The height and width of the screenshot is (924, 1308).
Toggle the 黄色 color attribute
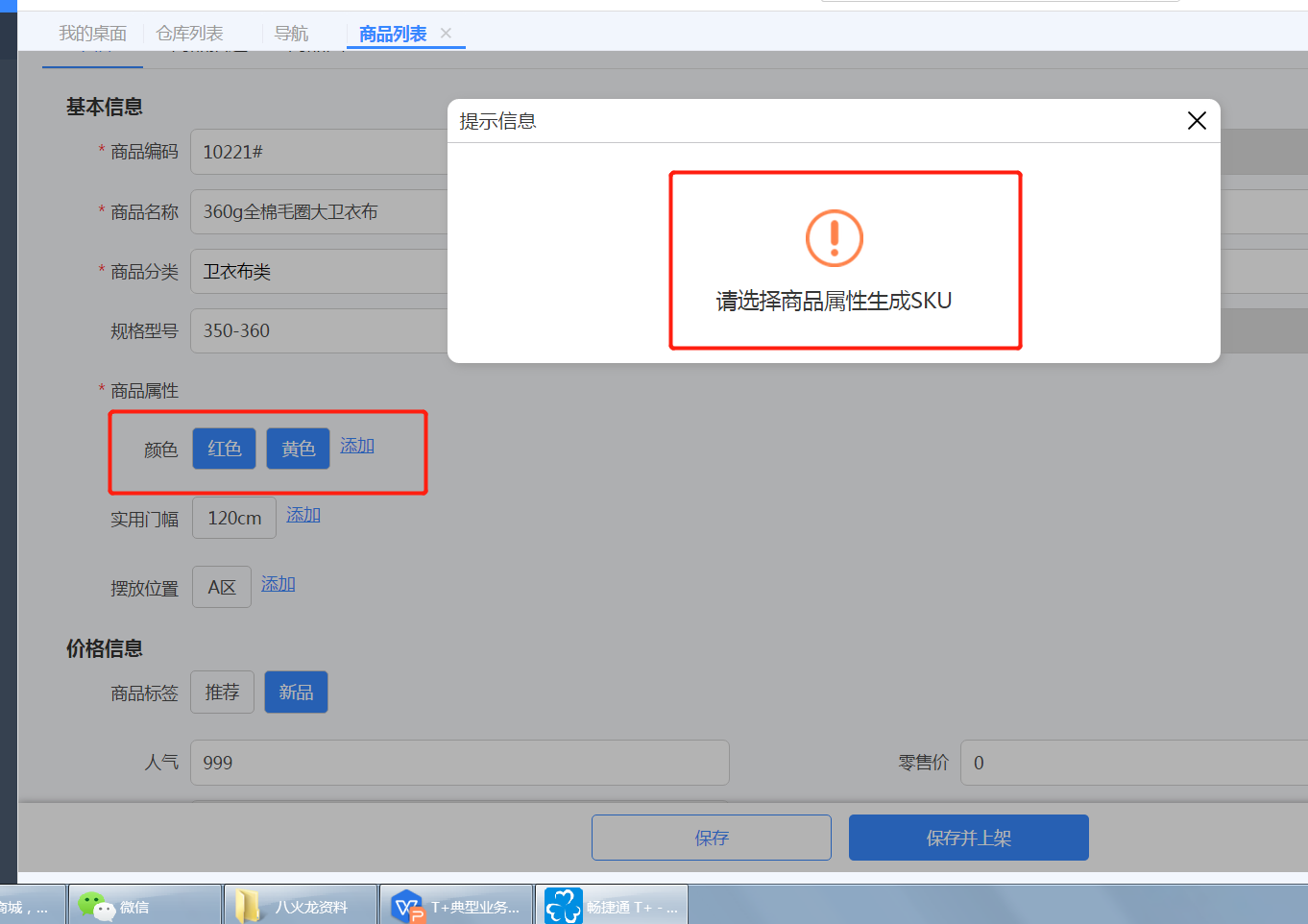pyautogui.click(x=298, y=449)
